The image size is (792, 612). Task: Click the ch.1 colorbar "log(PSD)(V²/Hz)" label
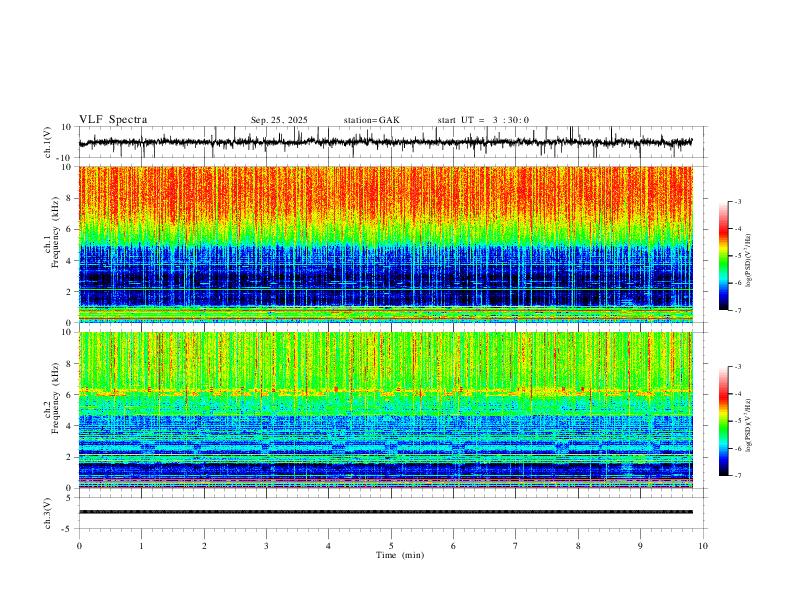pos(749,261)
